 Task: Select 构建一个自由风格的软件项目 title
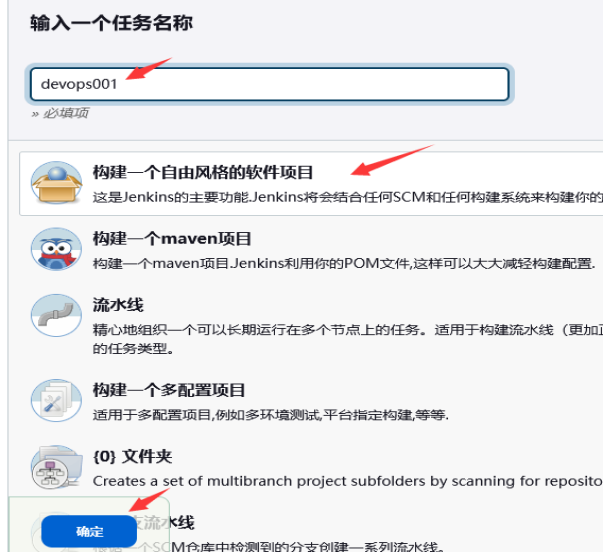203,172
